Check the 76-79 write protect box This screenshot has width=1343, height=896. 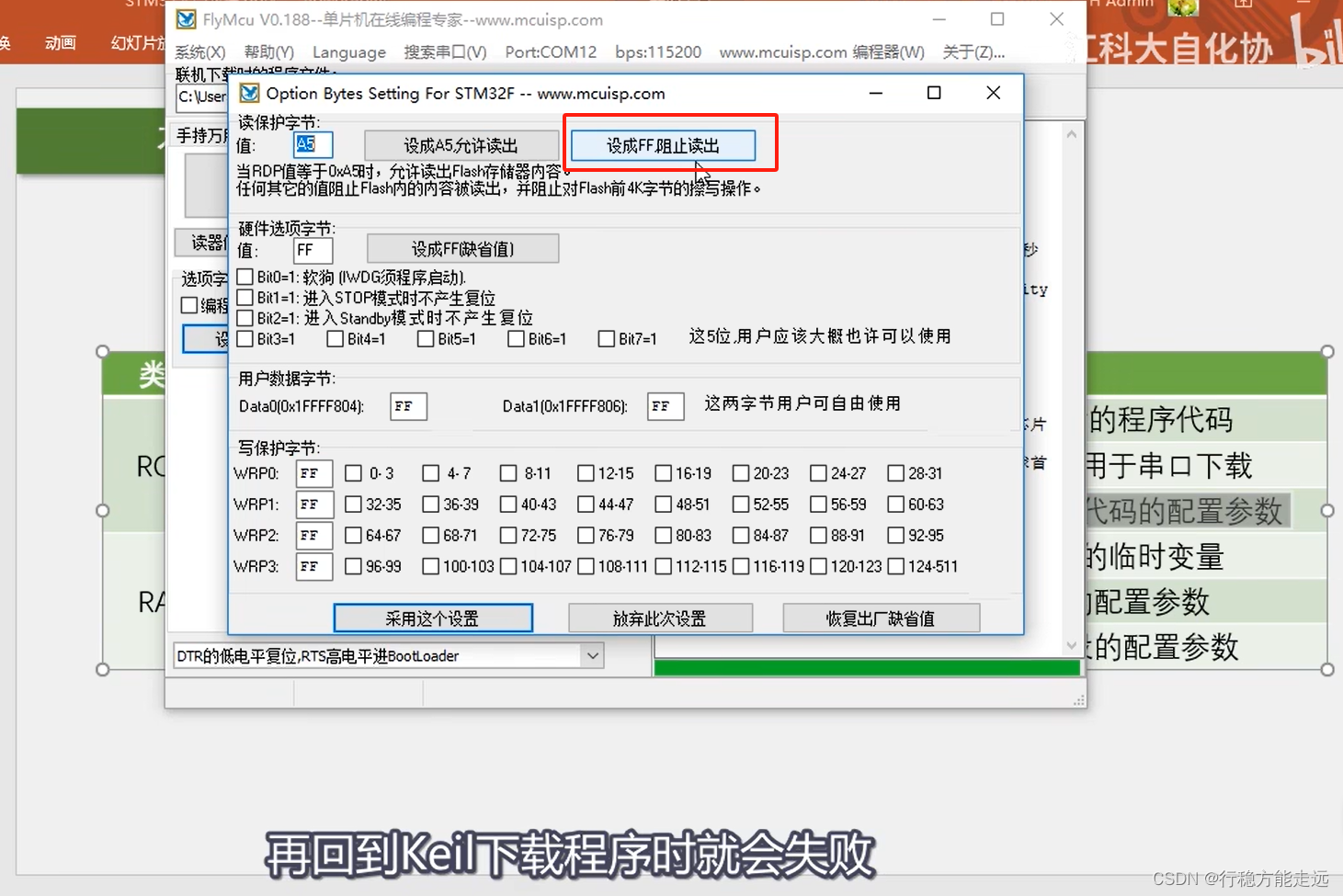586,535
